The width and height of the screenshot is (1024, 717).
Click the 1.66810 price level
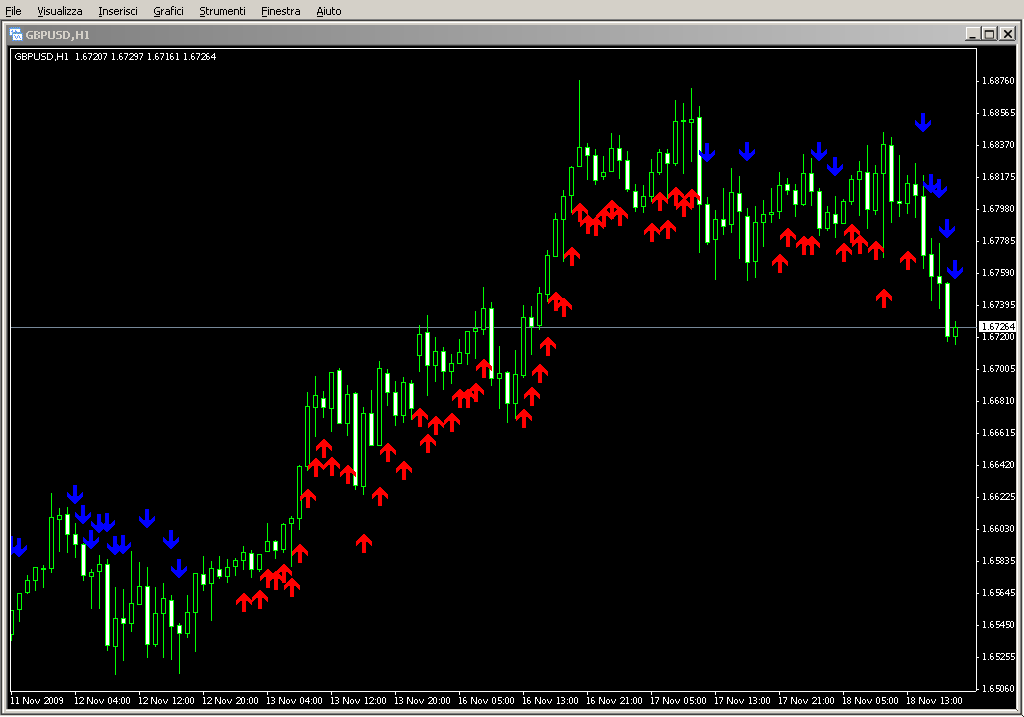coord(999,401)
